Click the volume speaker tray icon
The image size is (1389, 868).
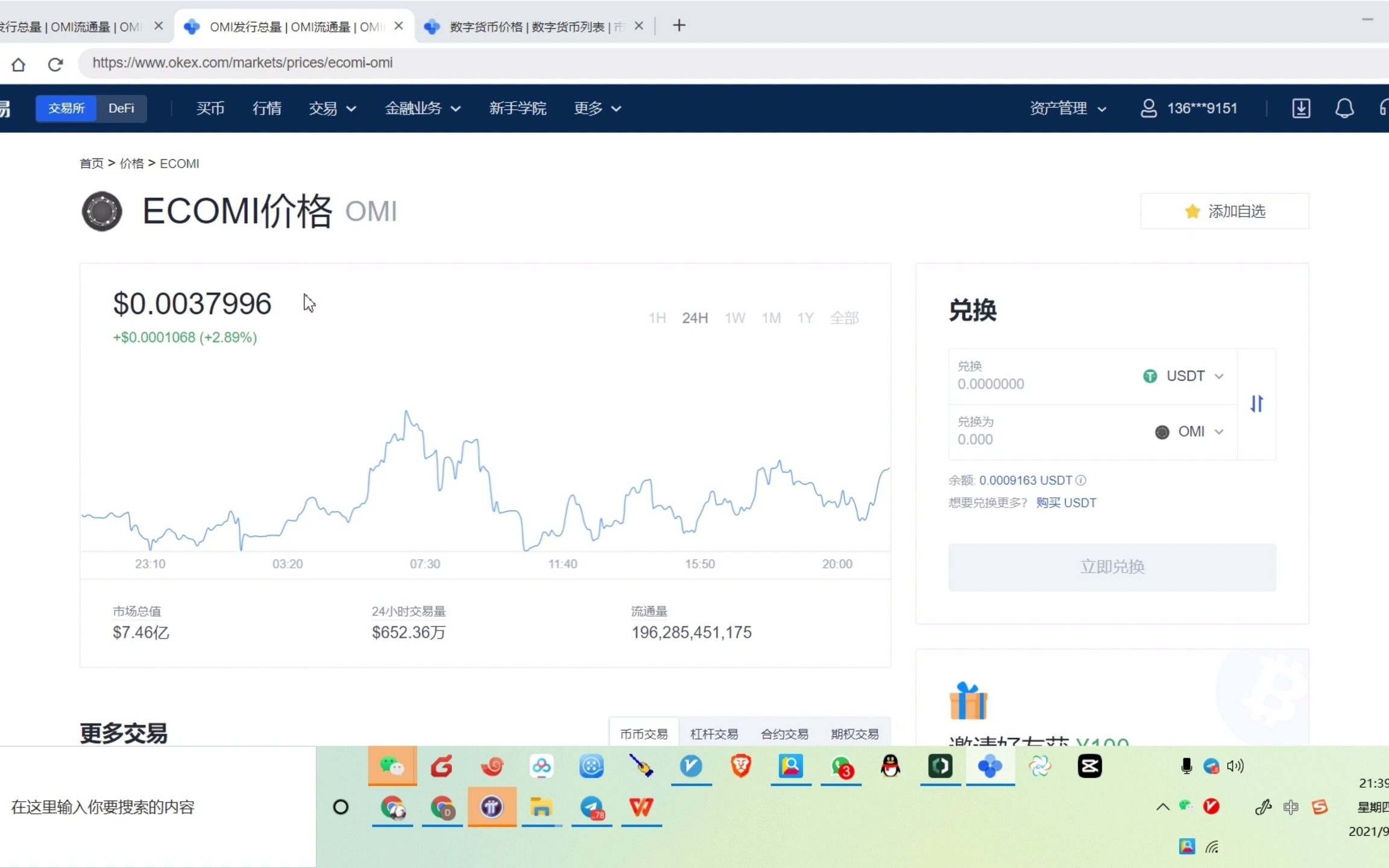(x=1235, y=766)
